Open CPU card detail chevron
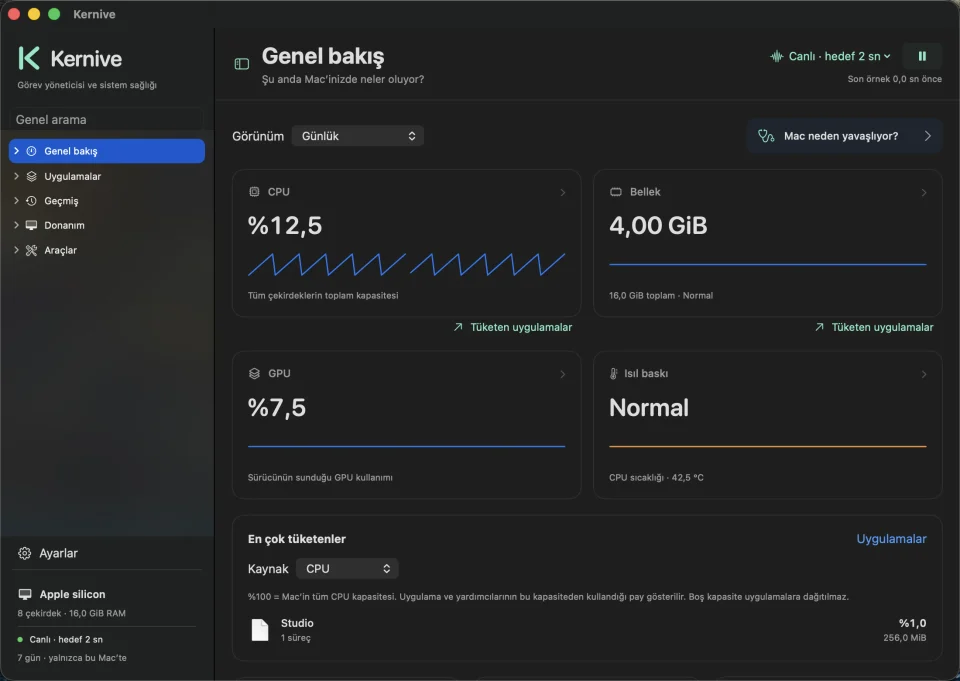This screenshot has width=960, height=681. coord(563,192)
